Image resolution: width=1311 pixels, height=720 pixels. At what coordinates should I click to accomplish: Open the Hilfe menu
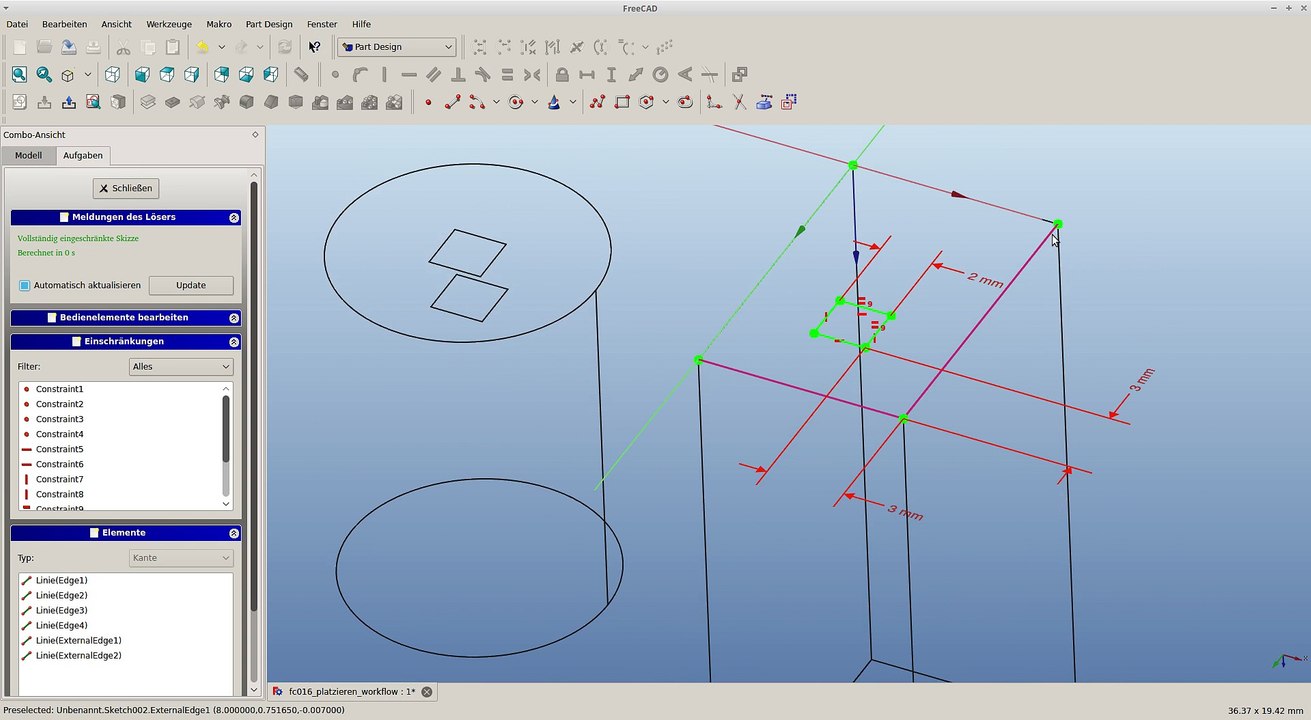coord(361,24)
